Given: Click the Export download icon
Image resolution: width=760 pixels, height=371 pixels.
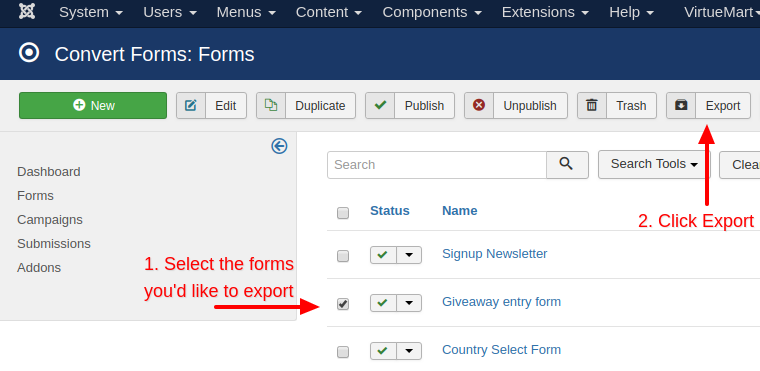Looking at the screenshot, I should [681, 105].
